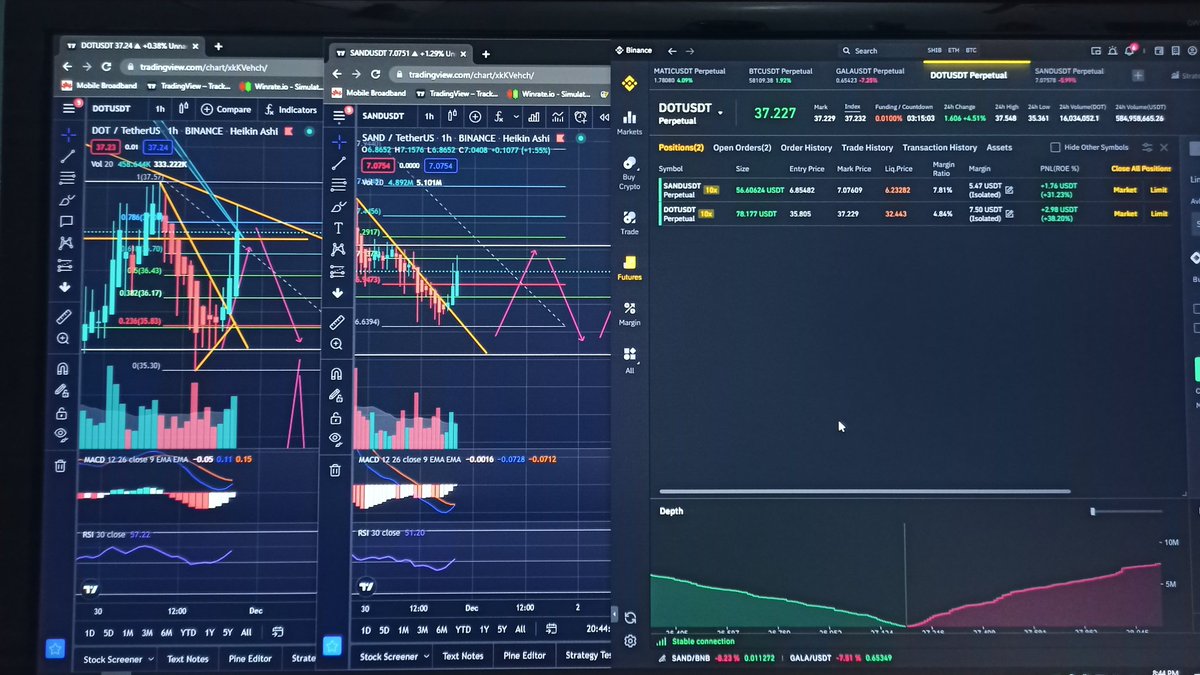
Task: Open 10x leverage badge on SANDUSDT row
Action: point(711,189)
